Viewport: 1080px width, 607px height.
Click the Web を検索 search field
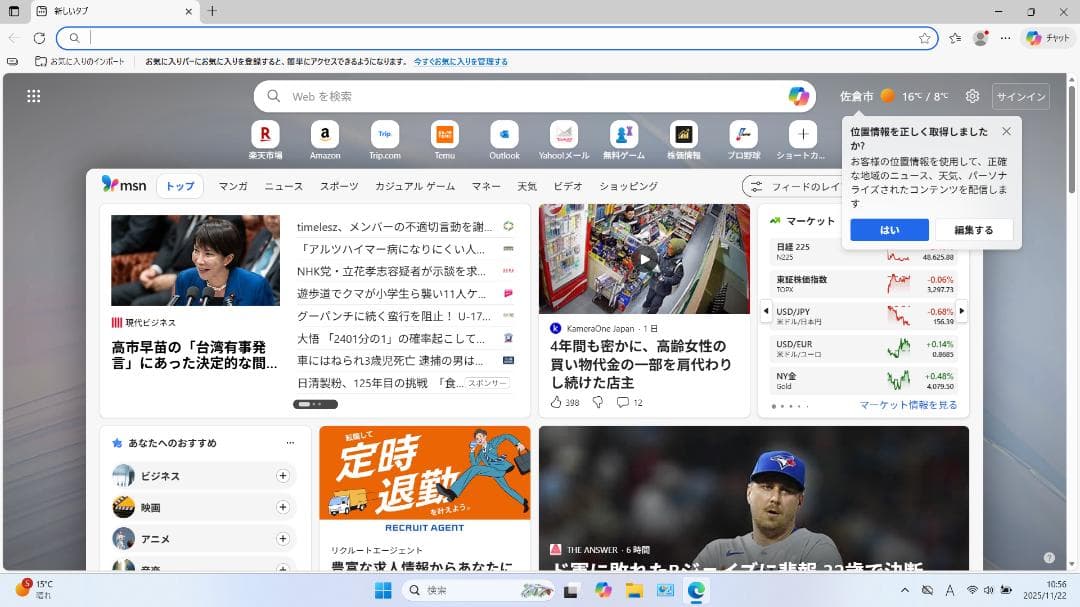530,96
